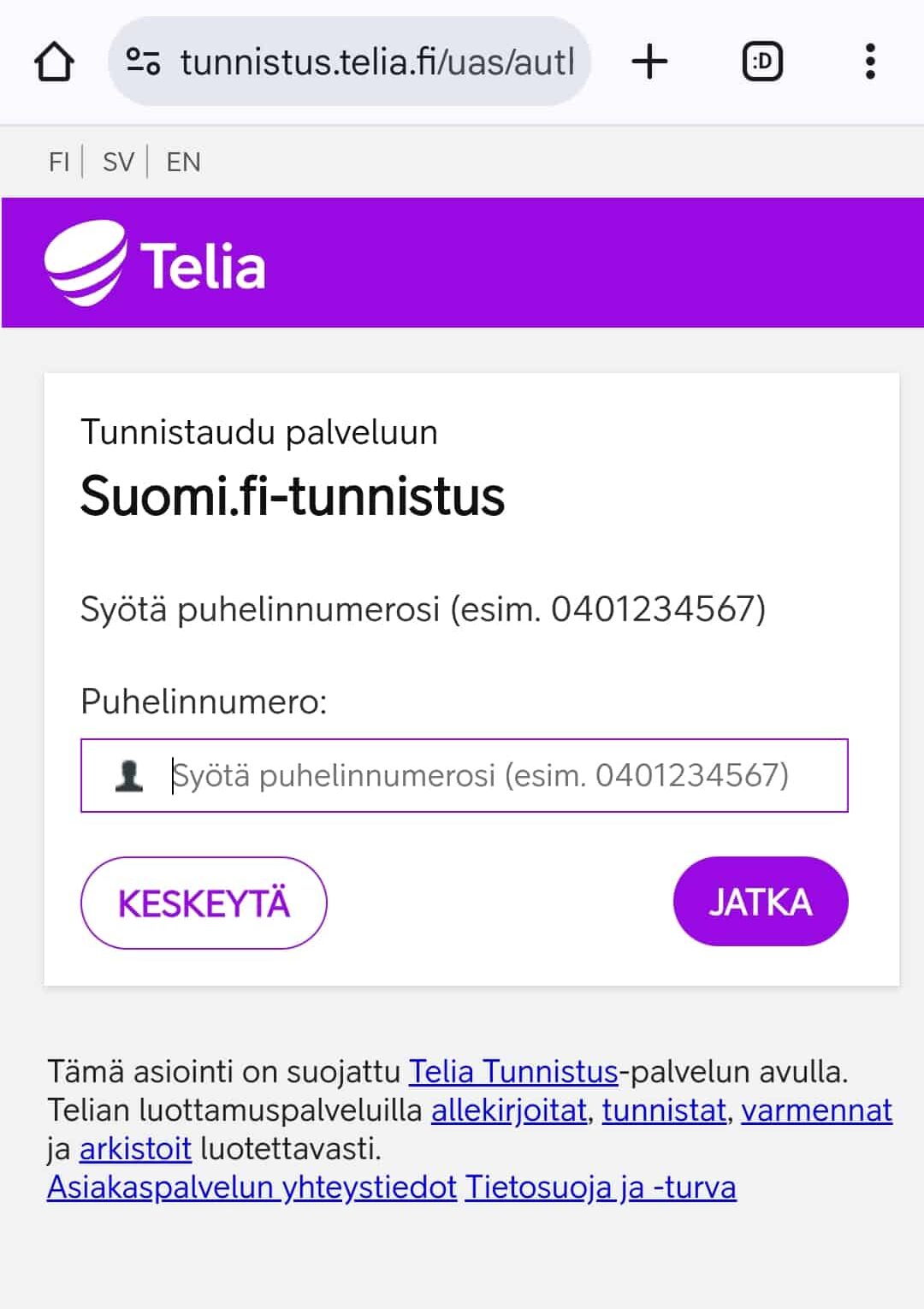Open the Telia Tunnistus link

point(512,1071)
